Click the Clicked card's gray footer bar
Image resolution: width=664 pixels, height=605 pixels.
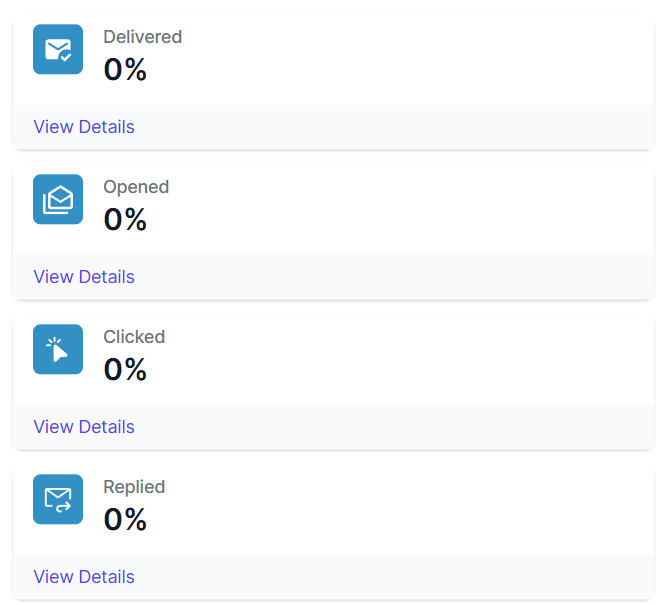coord(400,427)
